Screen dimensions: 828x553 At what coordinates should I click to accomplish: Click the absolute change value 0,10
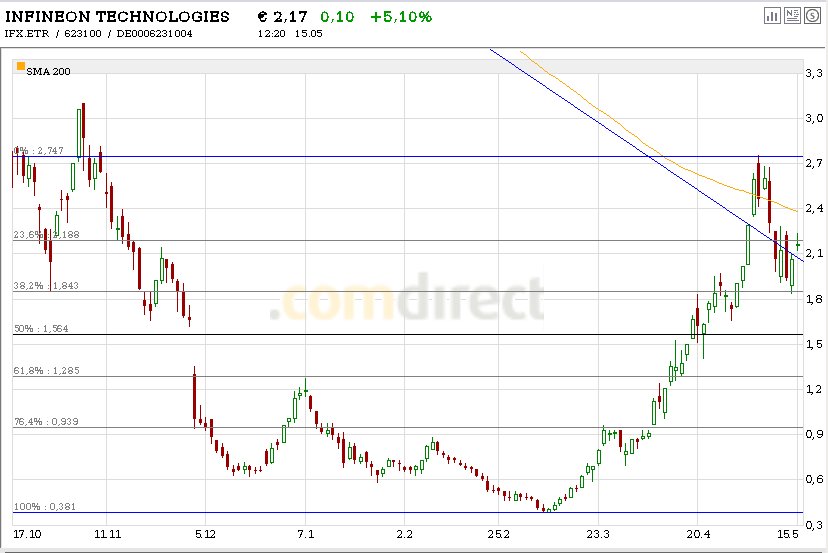click(337, 16)
